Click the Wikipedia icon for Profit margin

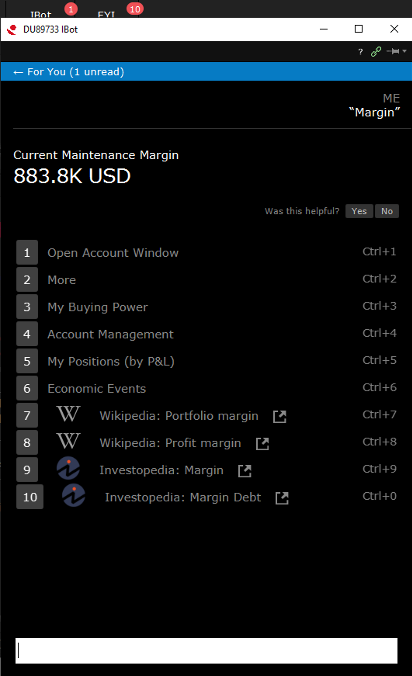[x=68, y=442]
